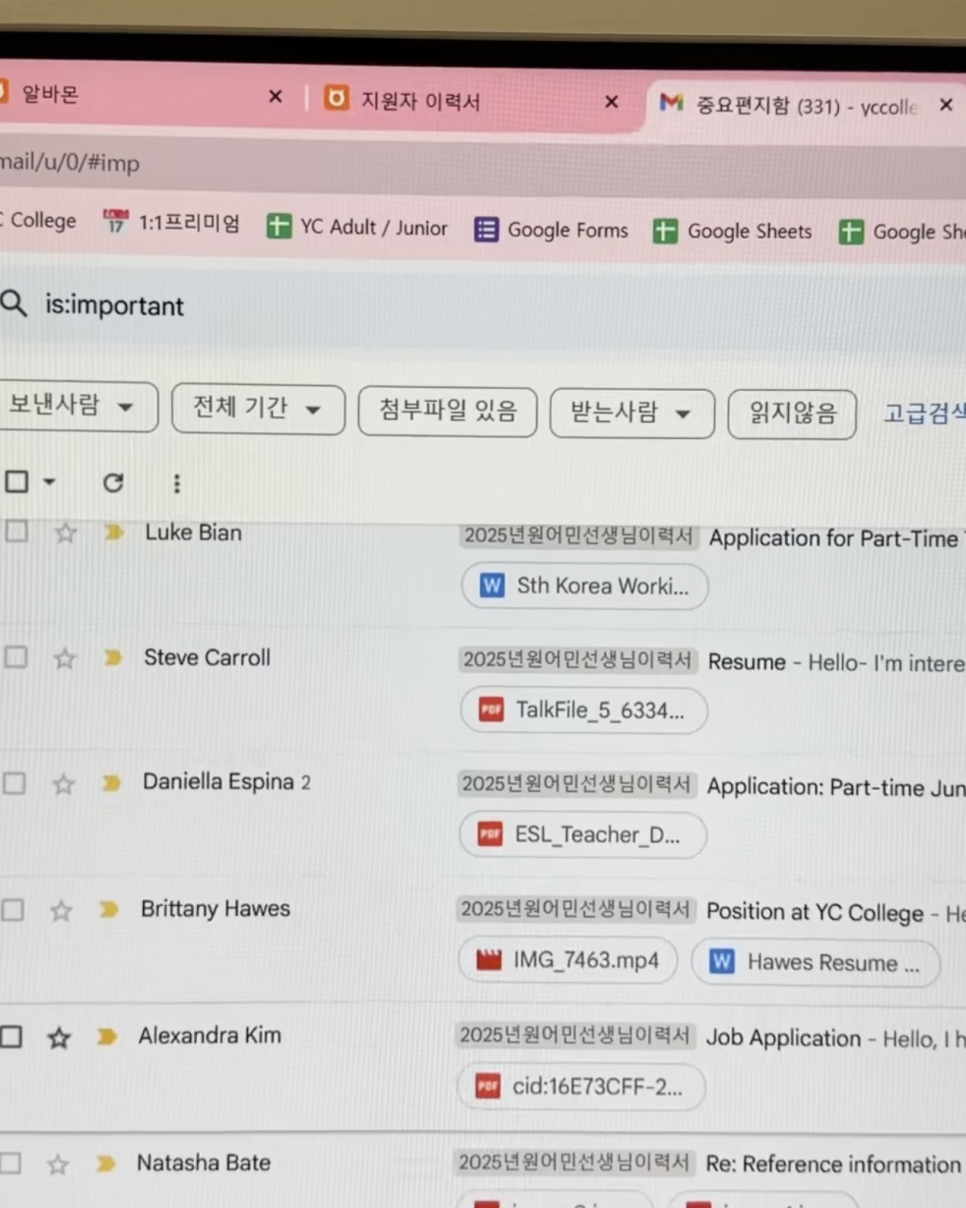Select the Natasha Bate email checkbox

tap(10, 1163)
